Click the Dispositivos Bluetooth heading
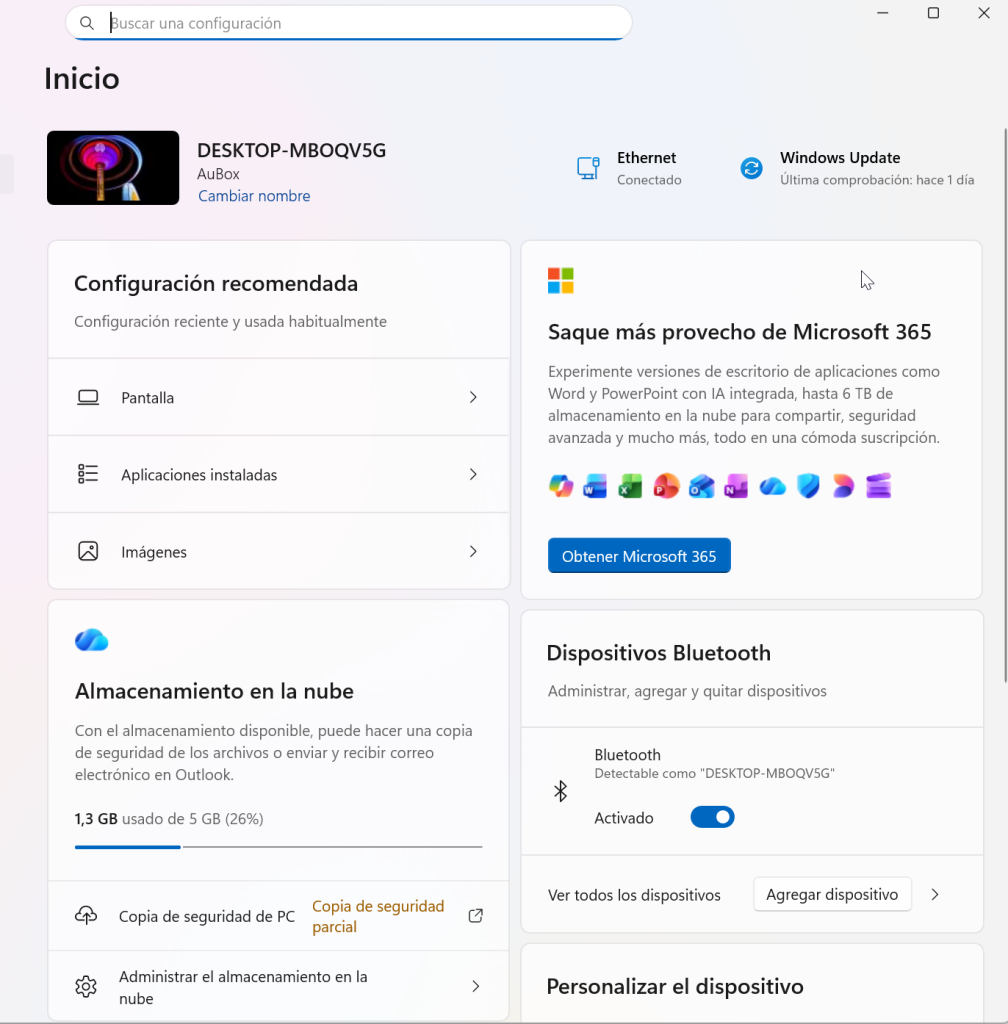 pos(659,653)
